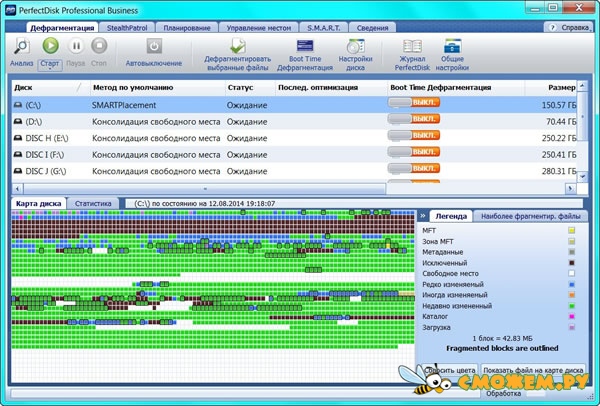Open the Управление местом tab
Viewport: 600px width, 406px height.
(x=259, y=28)
